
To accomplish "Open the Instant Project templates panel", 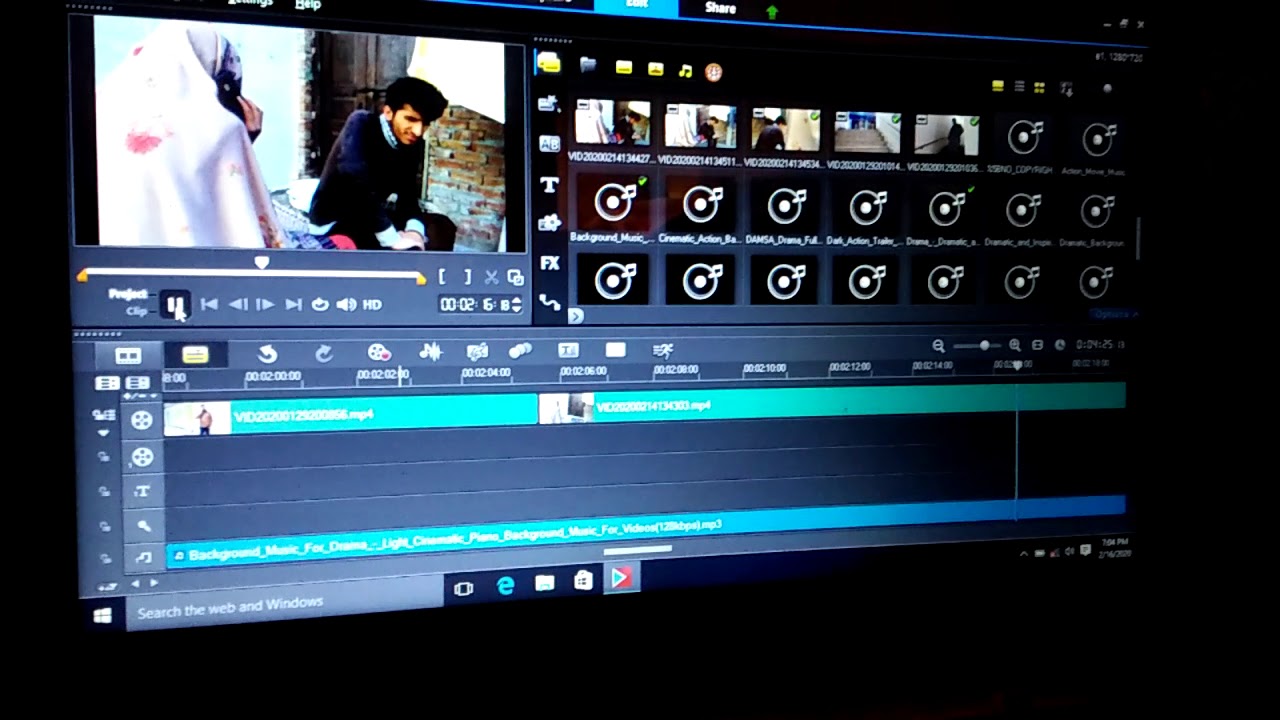I will [548, 103].
